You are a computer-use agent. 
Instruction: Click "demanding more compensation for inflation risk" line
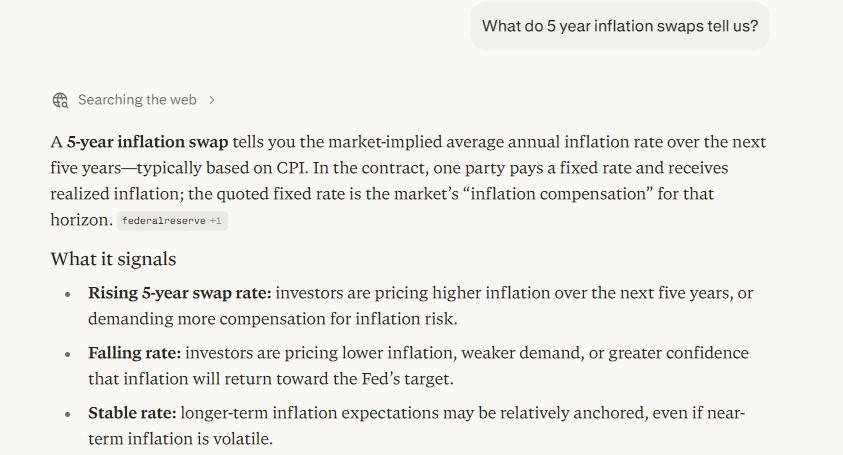tap(273, 319)
